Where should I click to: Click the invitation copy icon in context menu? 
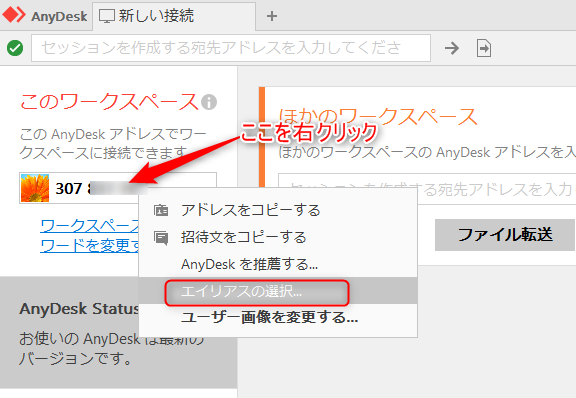coord(161,238)
